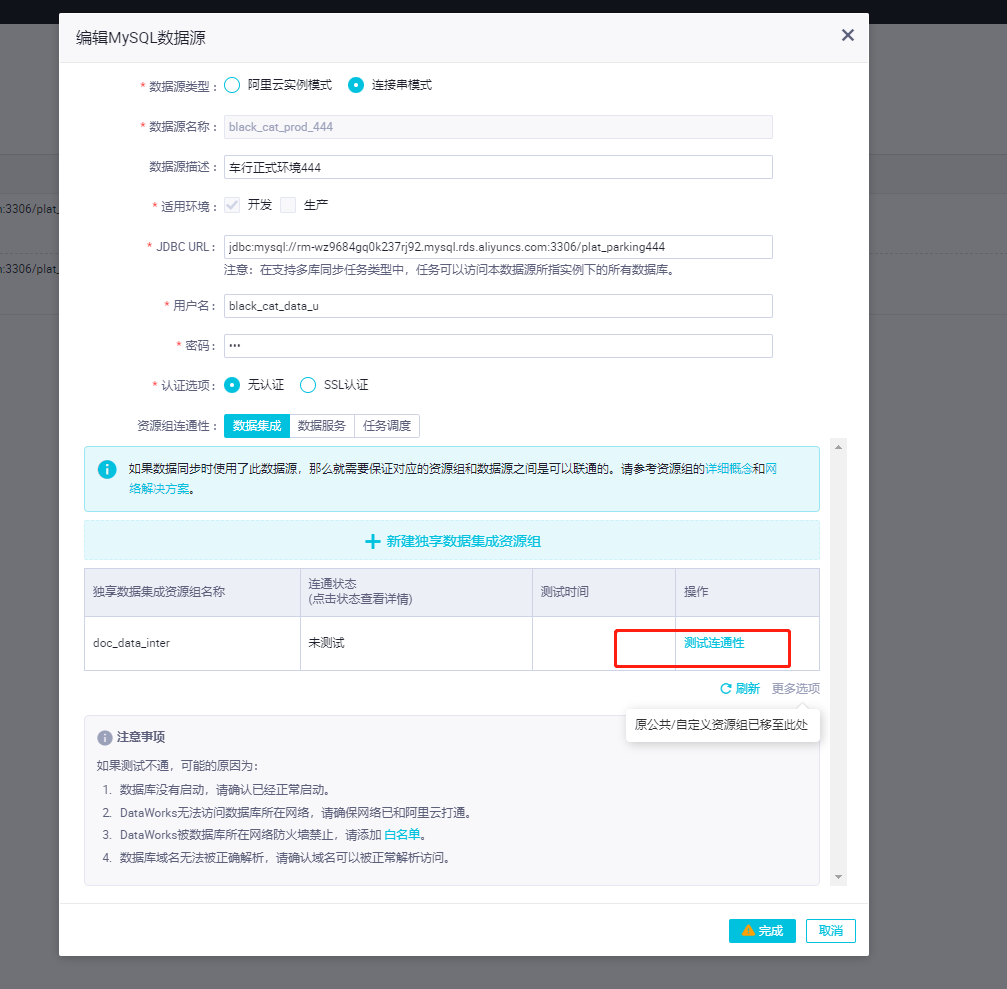Click the 注意事项 info icon
1007x989 pixels.
(105, 738)
